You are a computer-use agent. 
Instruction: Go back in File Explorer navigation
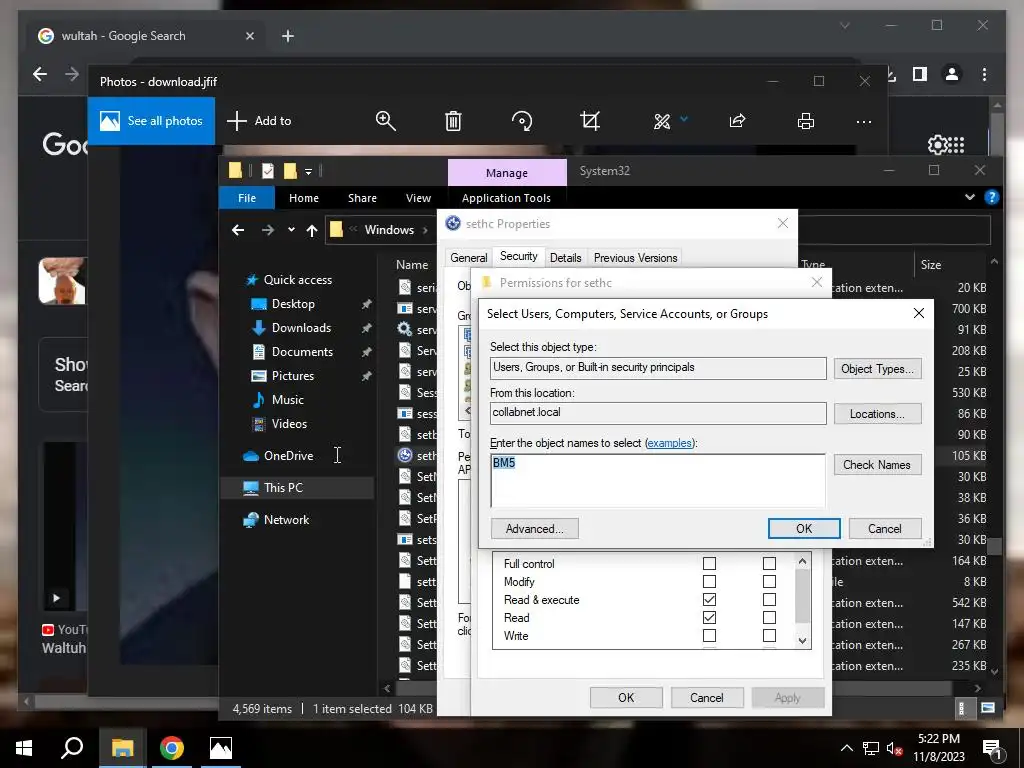(238, 230)
